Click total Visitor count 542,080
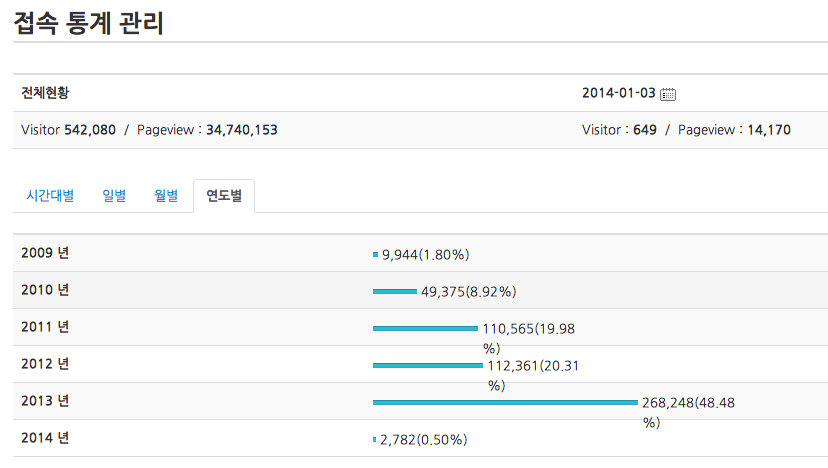The height and width of the screenshot is (468, 828). pos(90,130)
